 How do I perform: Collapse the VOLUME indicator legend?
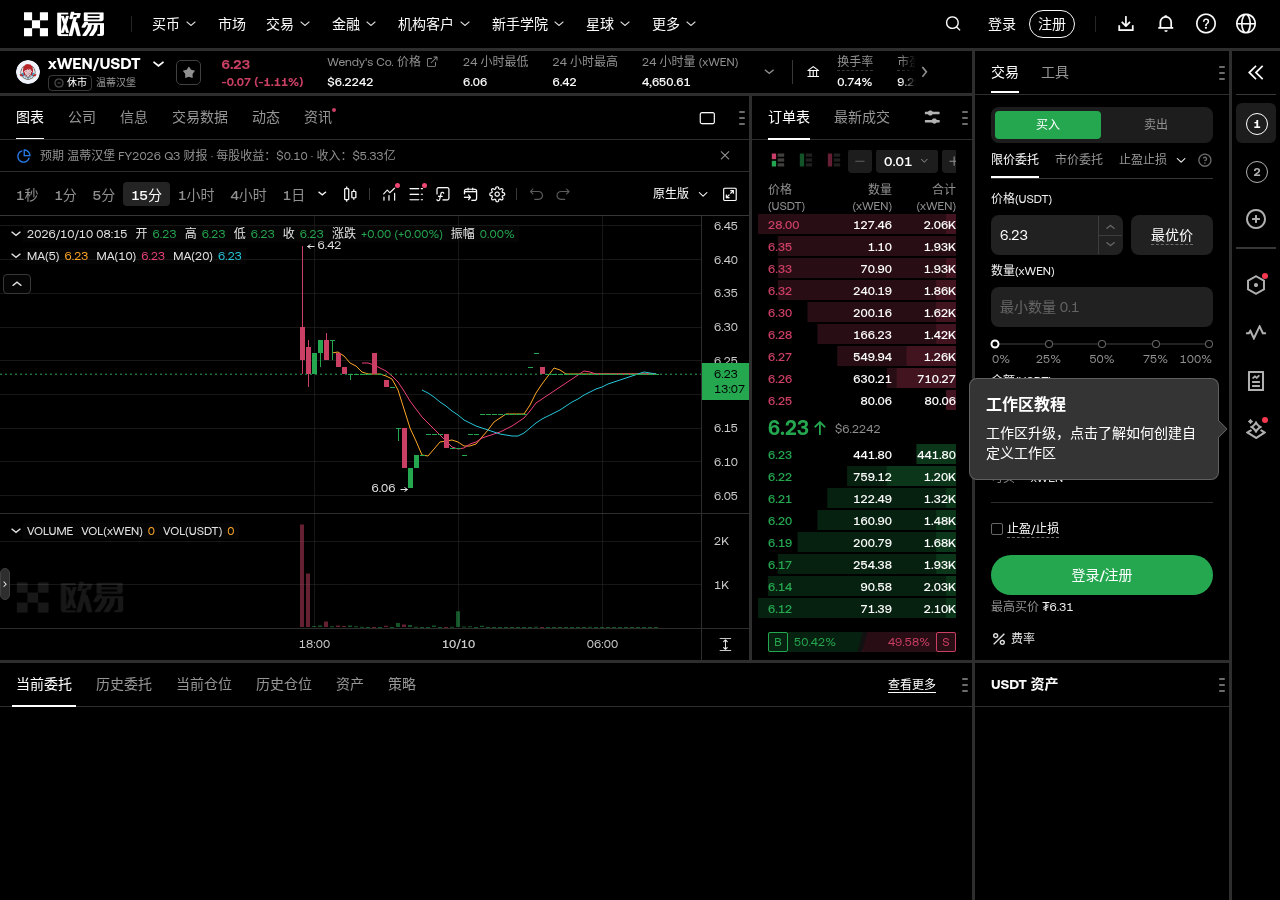click(16, 531)
